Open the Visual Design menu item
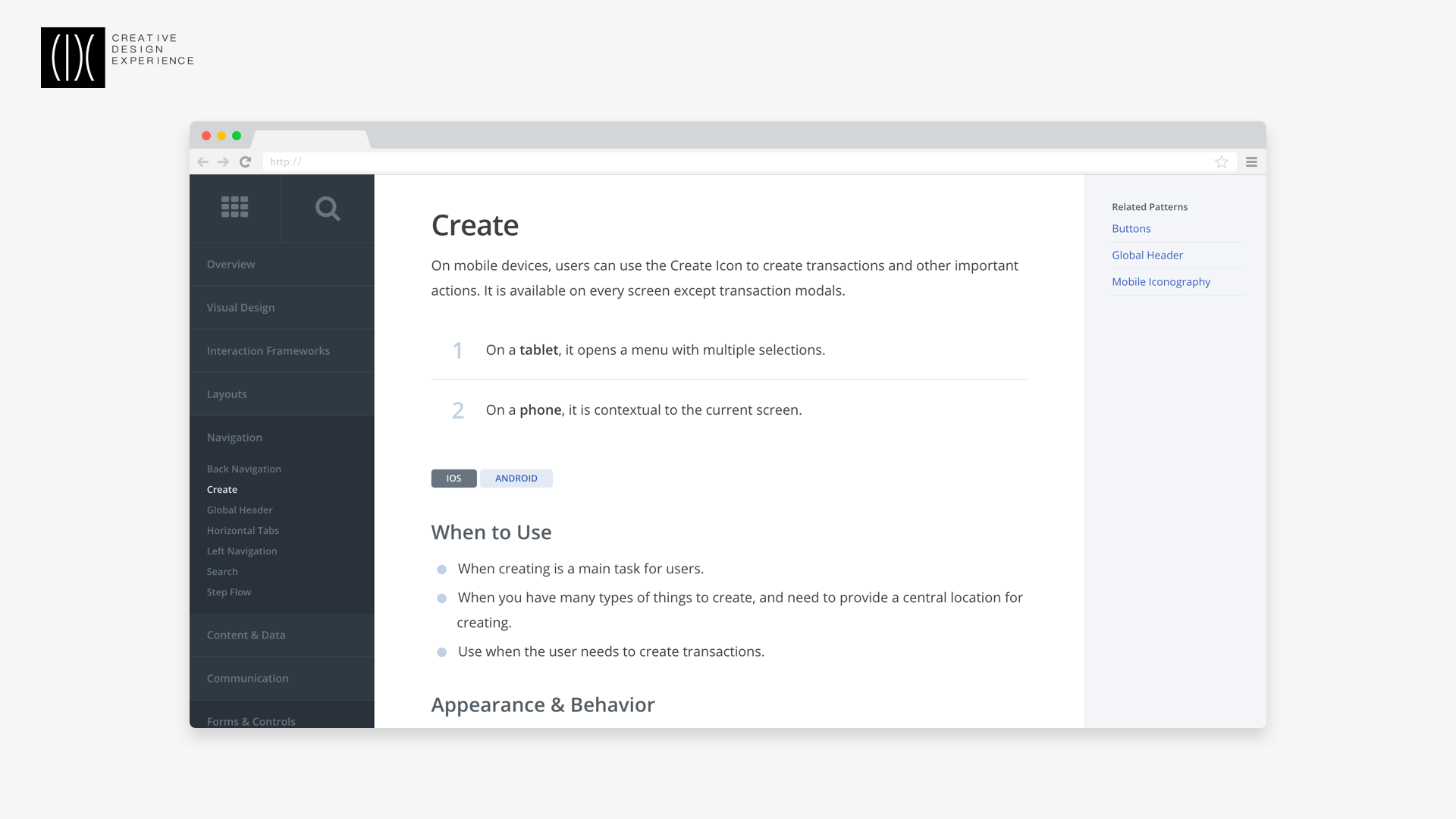The width and height of the screenshot is (1456, 819). click(282, 308)
